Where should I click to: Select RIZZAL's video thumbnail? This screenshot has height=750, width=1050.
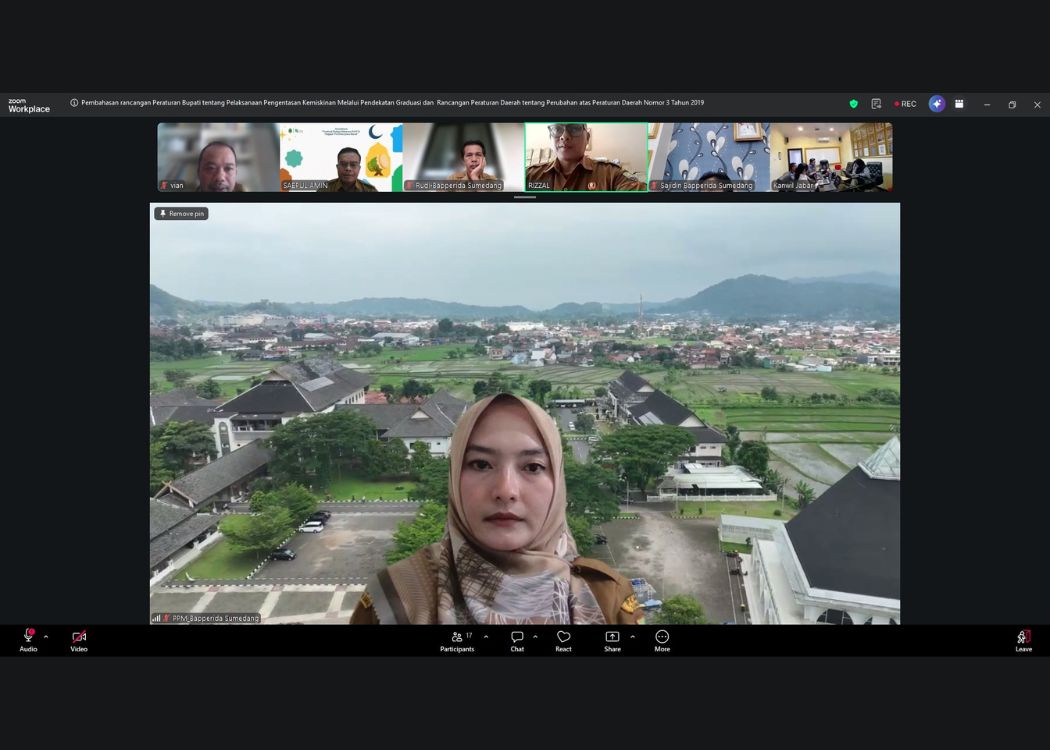[586, 156]
